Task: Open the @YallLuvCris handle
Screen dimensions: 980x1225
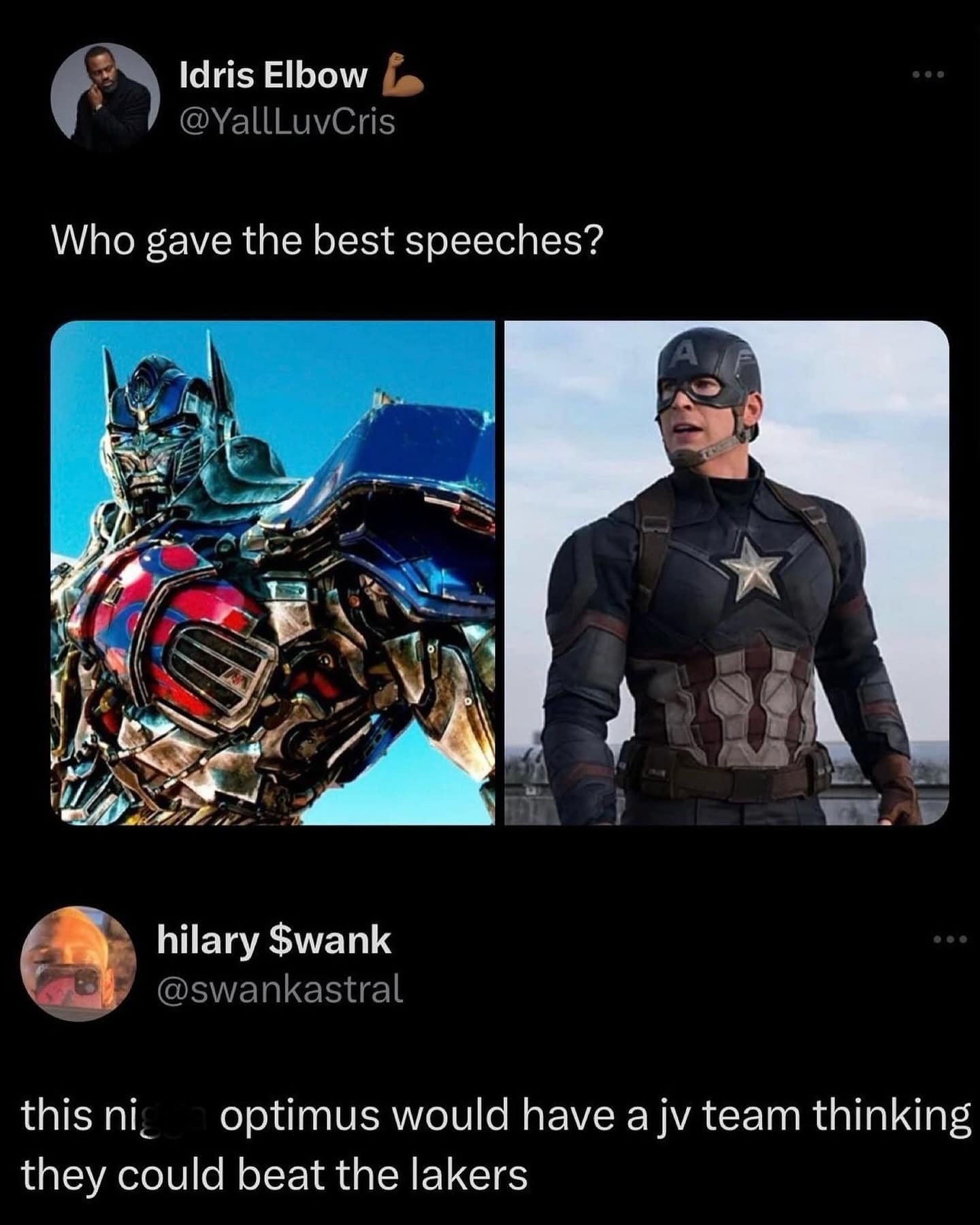Action: click(287, 122)
